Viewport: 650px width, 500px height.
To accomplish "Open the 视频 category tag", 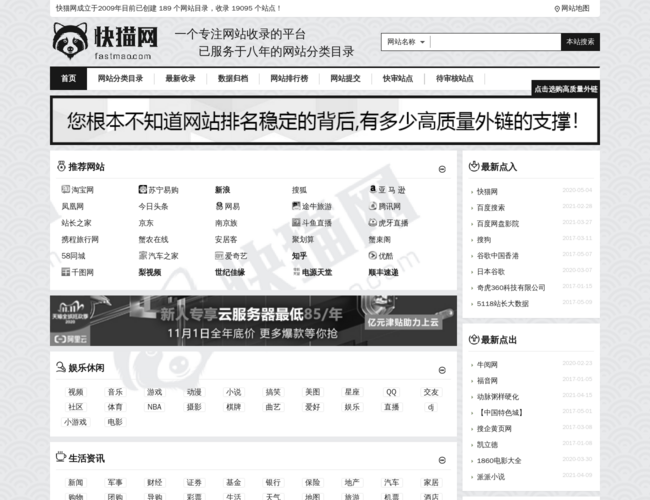I will click(75, 392).
